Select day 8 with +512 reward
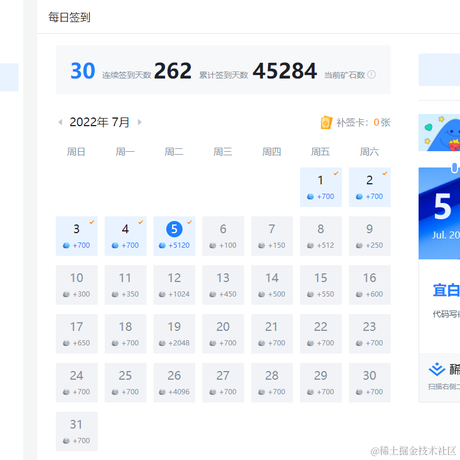The height and width of the screenshot is (460, 460). pyautogui.click(x=321, y=236)
